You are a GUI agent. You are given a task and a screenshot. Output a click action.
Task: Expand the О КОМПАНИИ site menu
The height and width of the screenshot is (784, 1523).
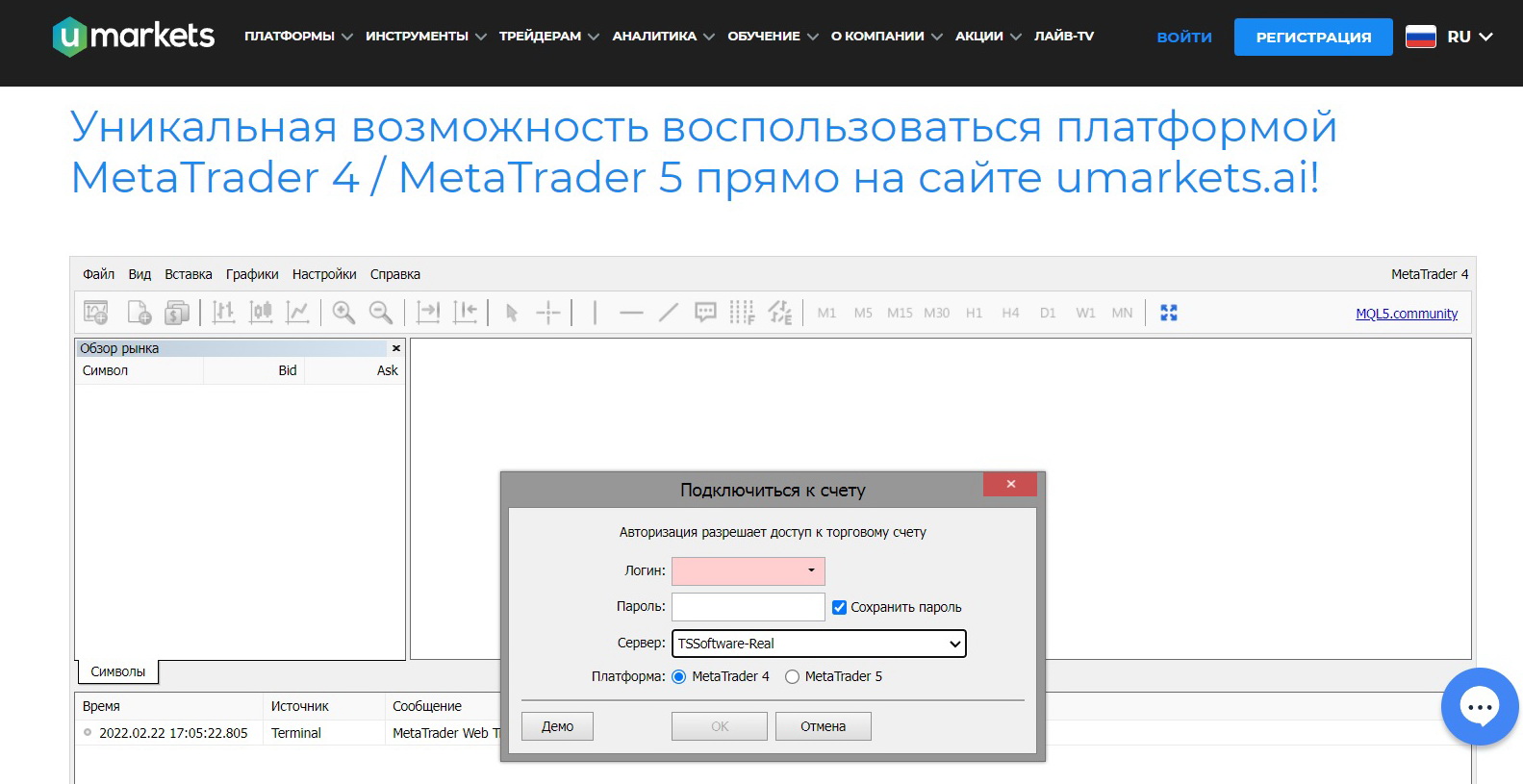tap(887, 37)
